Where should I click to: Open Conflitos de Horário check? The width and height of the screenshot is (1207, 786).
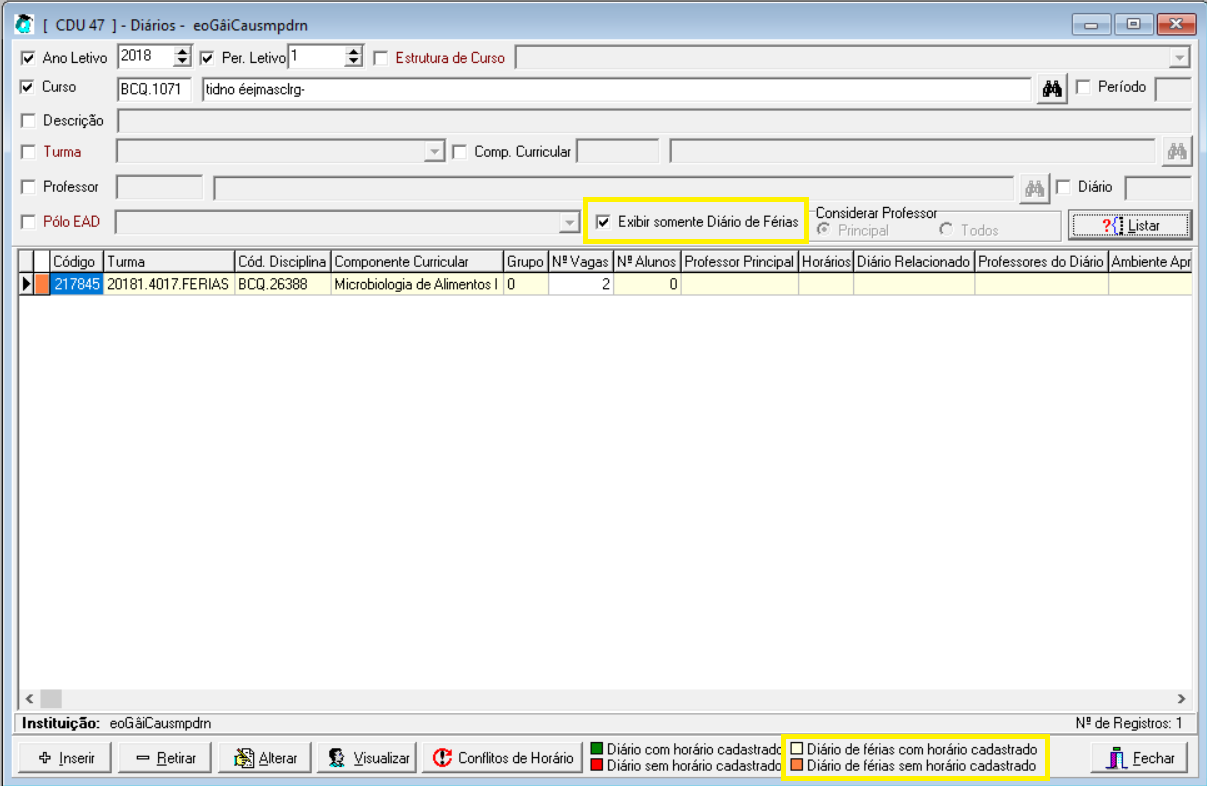(x=503, y=758)
